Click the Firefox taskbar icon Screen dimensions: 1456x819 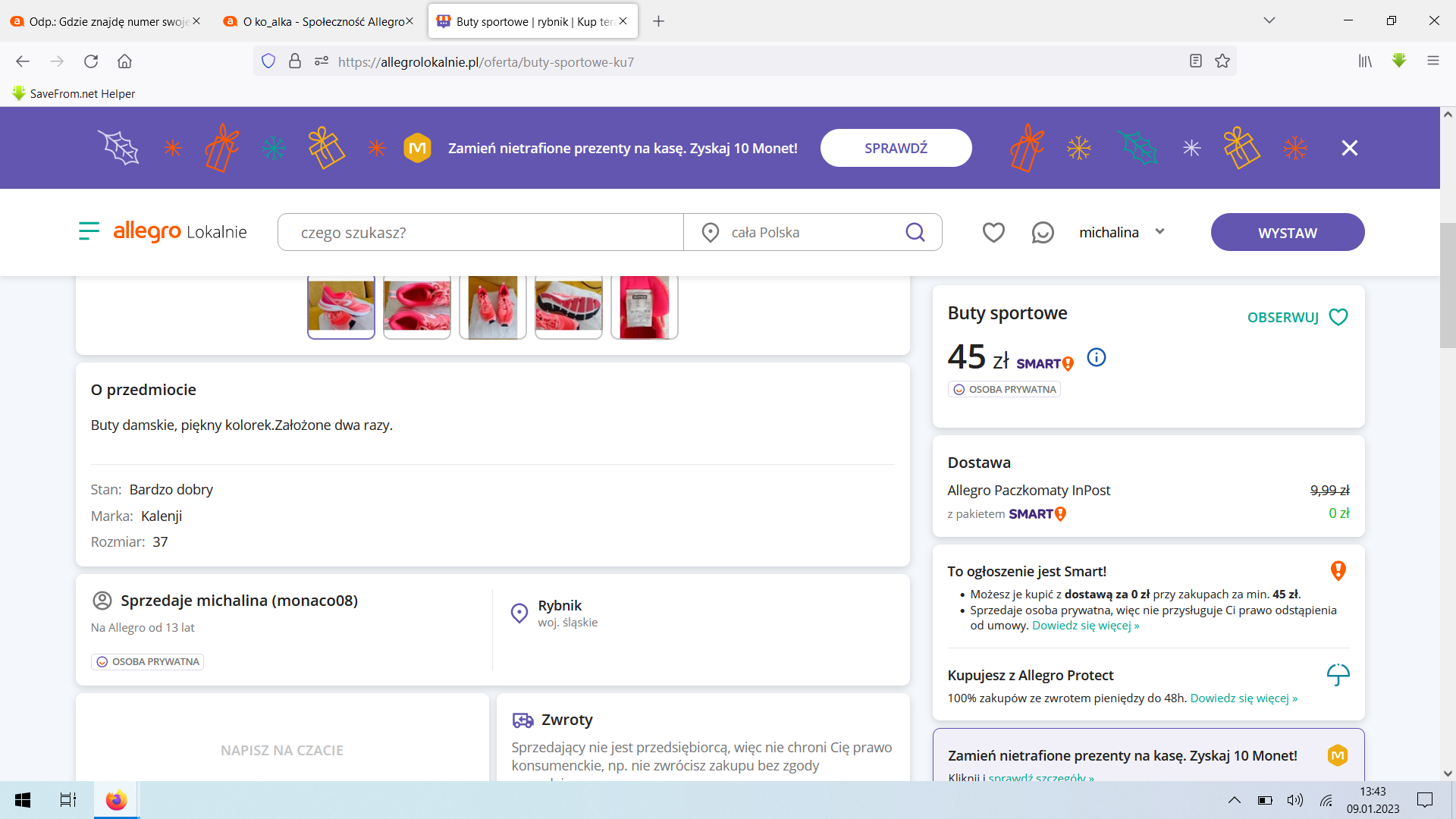click(x=116, y=800)
